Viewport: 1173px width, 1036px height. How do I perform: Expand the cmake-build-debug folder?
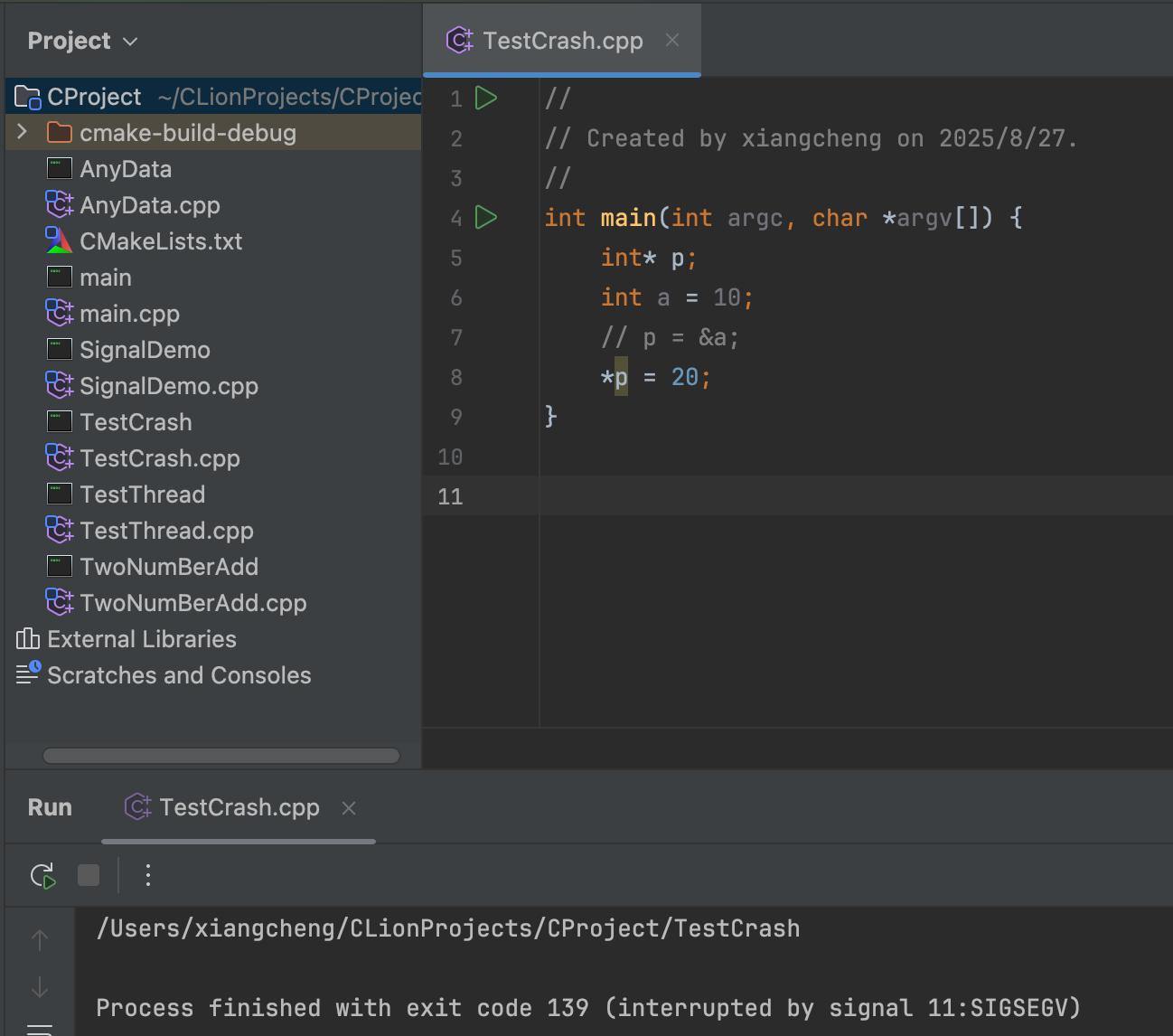(x=23, y=133)
